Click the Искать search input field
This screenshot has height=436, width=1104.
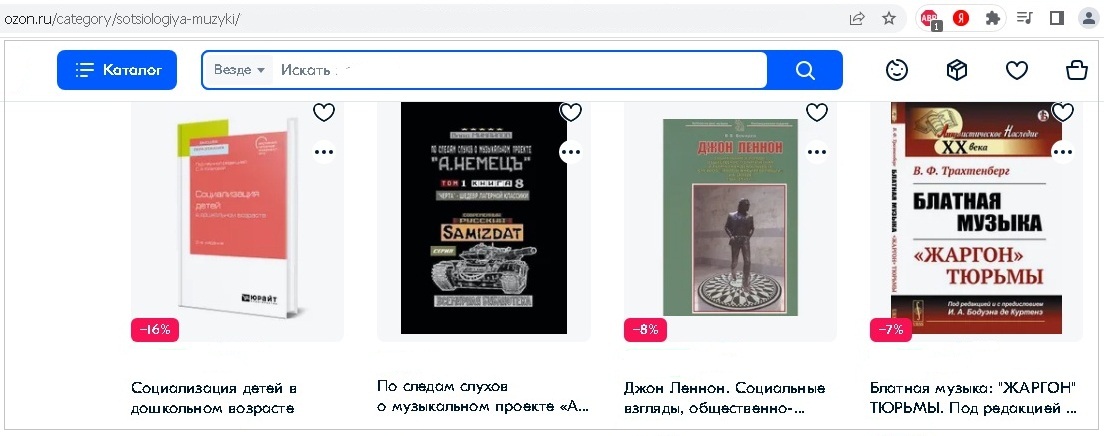pos(520,70)
